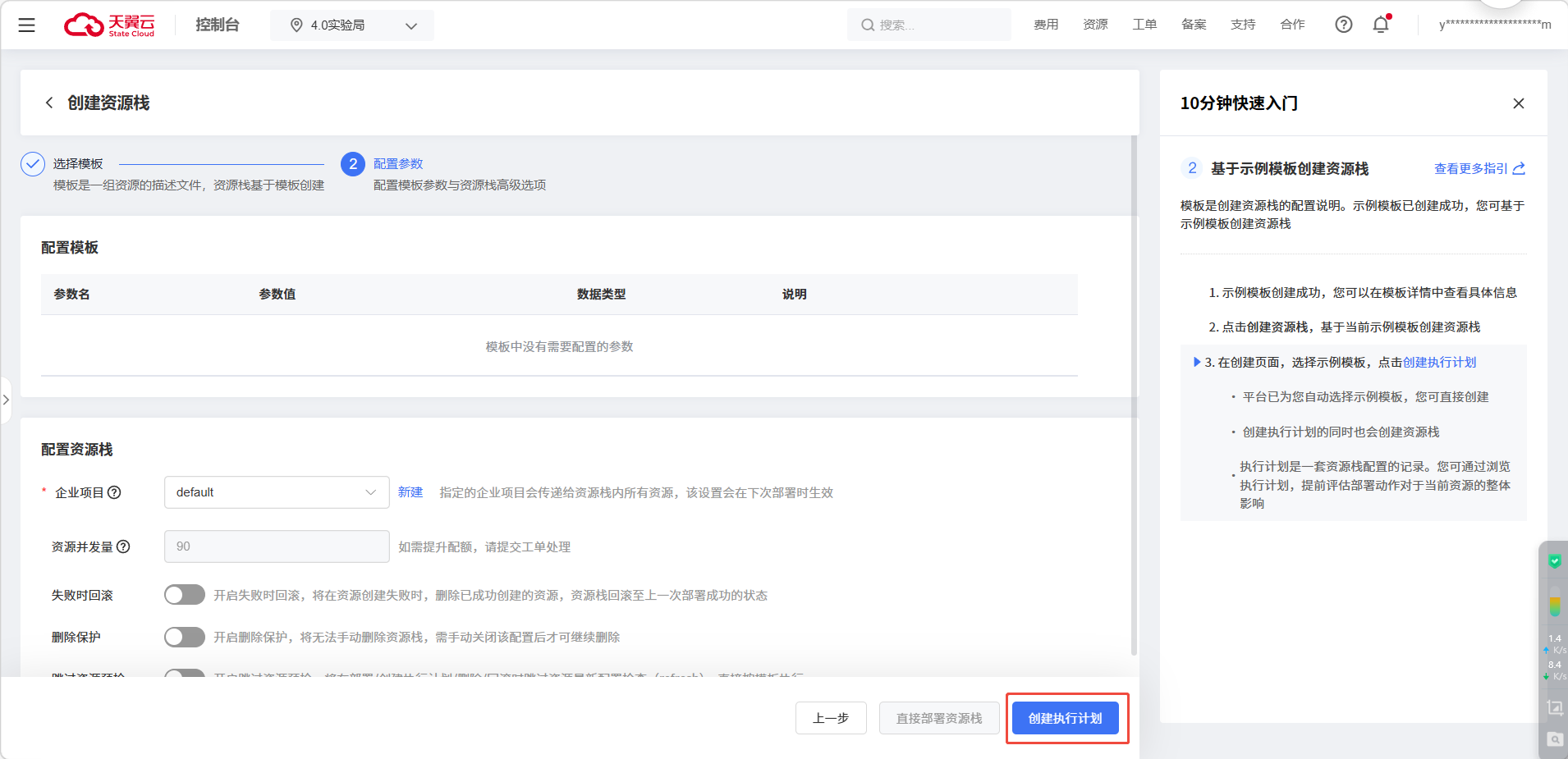The width and height of the screenshot is (1568, 759).
Task: Click the help icon next to 资源并发量
Action: click(x=123, y=546)
